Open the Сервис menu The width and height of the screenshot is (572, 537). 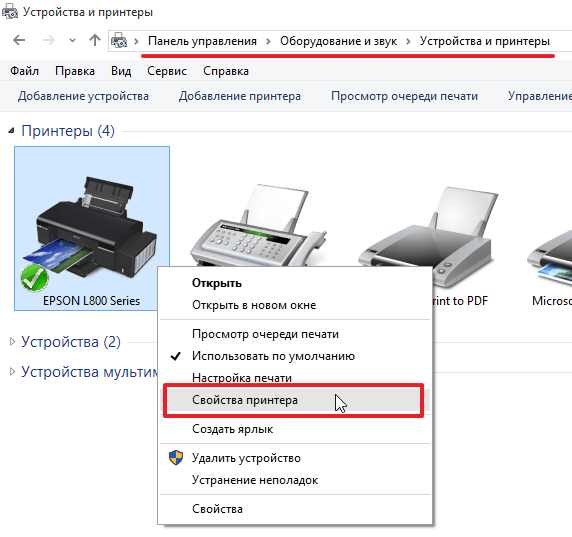pos(167,71)
